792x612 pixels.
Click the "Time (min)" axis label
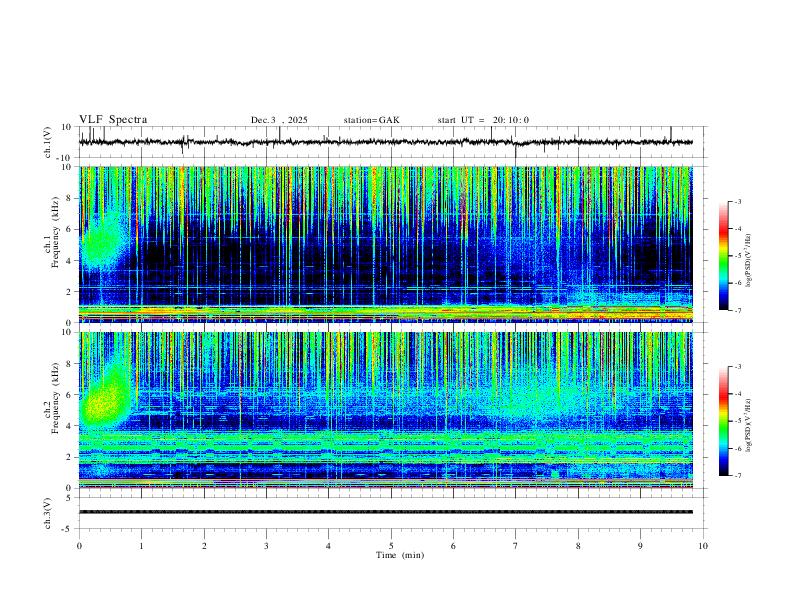[400, 555]
